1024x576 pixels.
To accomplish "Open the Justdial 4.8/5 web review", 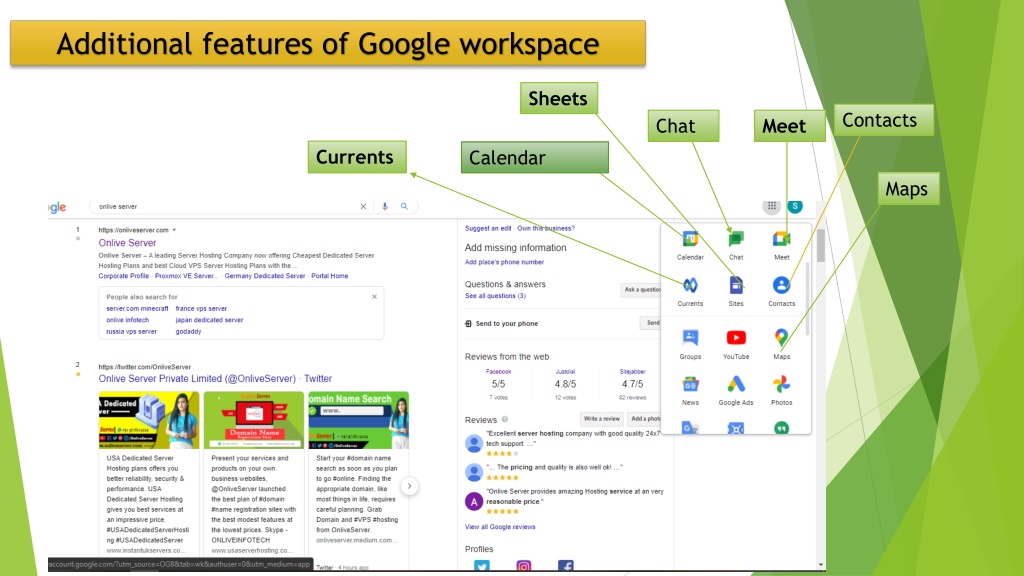I will coord(566,384).
